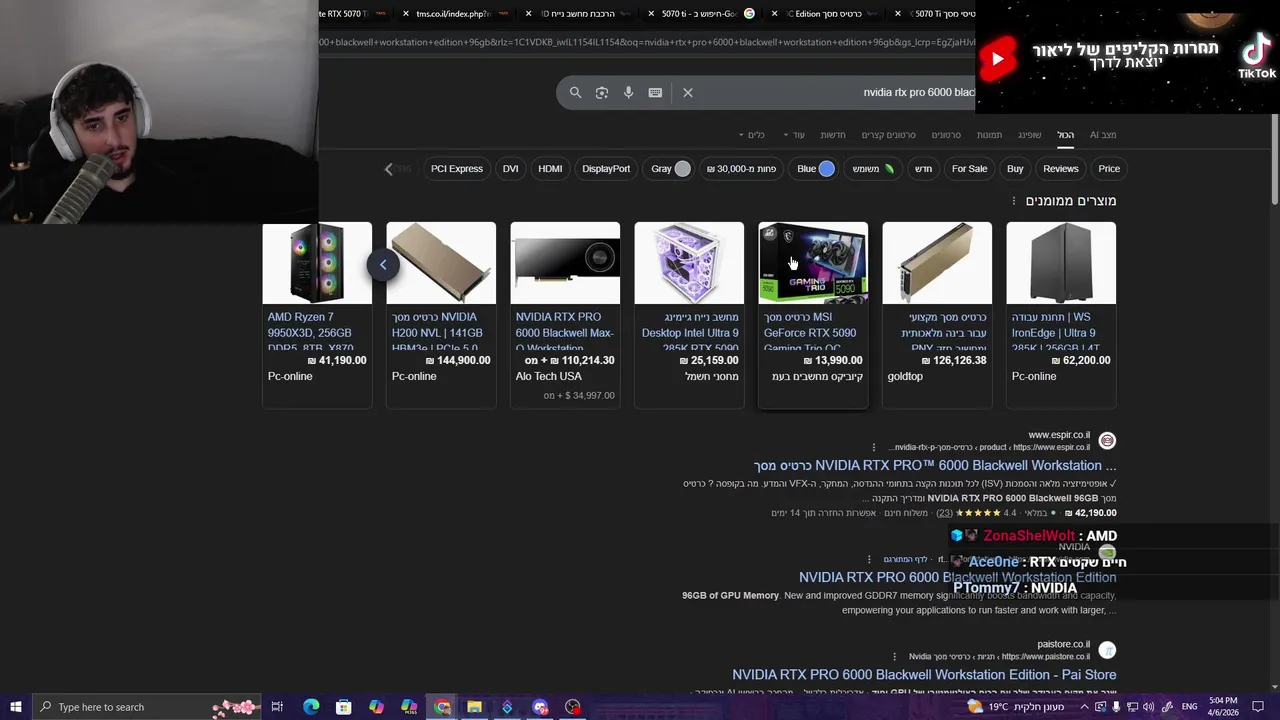
Task: Click the ENG language indicator in tray
Action: tap(1189, 707)
